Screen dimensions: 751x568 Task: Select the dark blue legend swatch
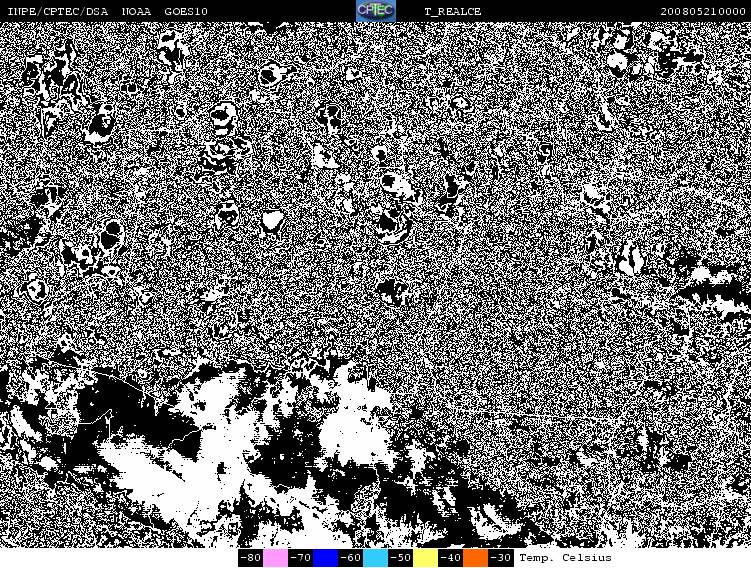click(325, 558)
